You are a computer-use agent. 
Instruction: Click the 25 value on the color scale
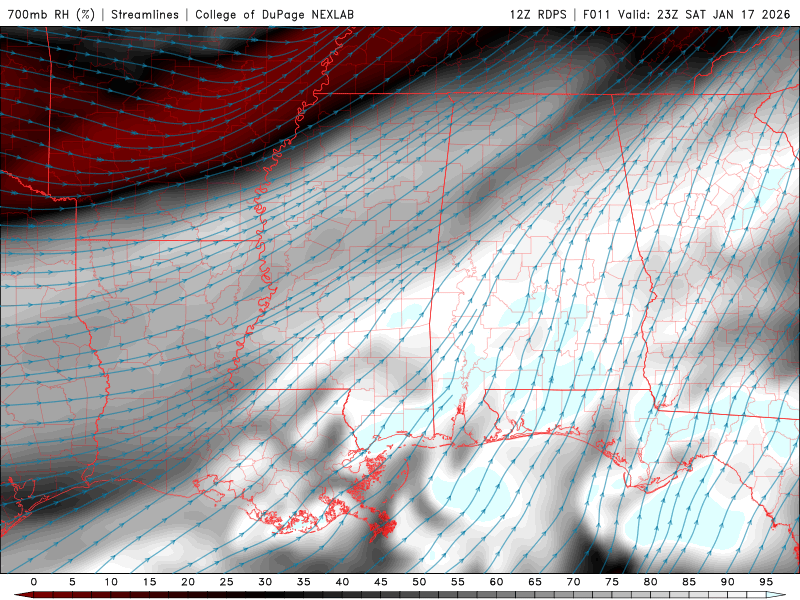click(x=227, y=582)
